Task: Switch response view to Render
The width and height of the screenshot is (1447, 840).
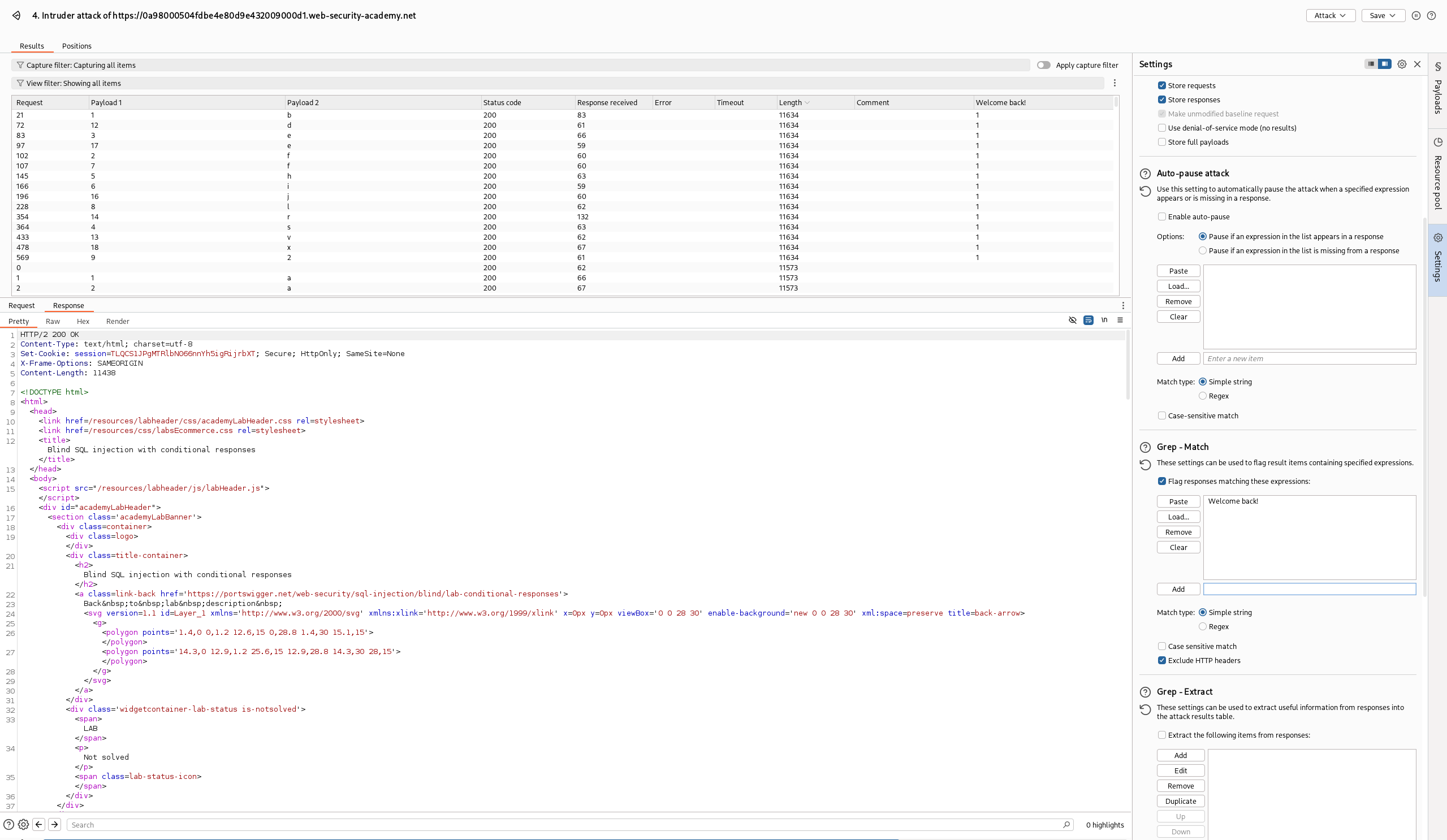Action: coord(118,322)
